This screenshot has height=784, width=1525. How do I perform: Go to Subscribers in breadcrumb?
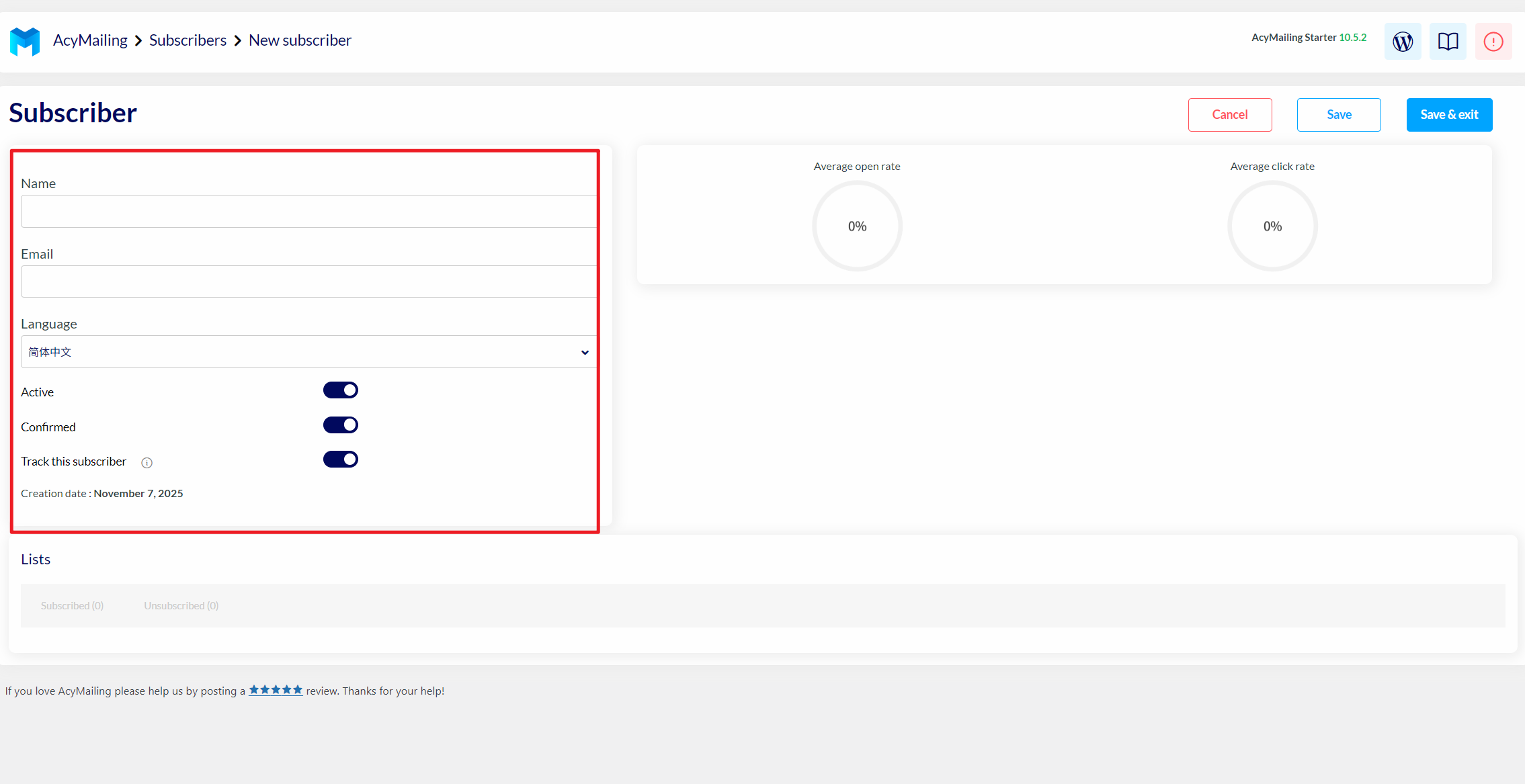188,40
